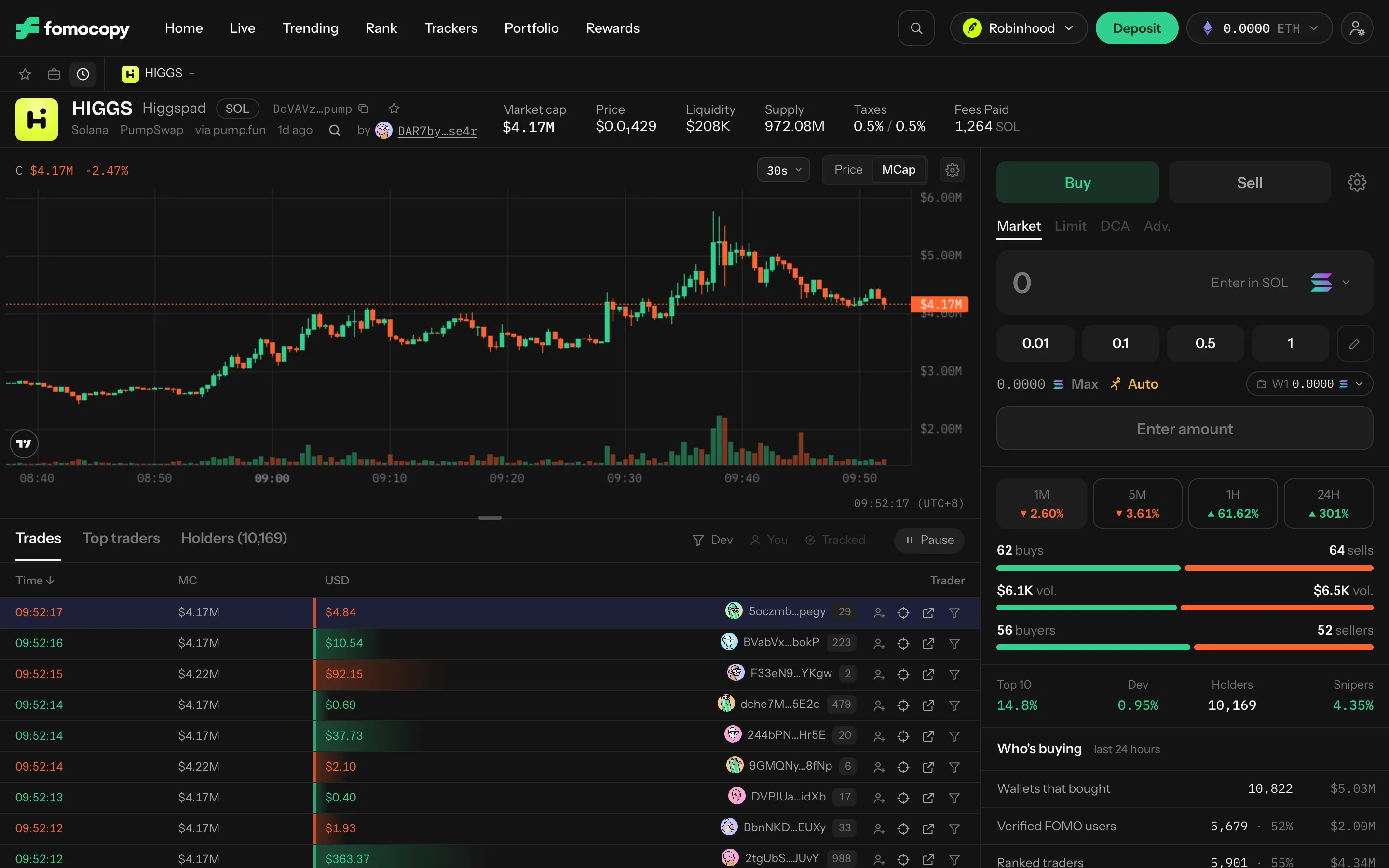This screenshot has width=1389, height=868.
Task: Enable Auto amount option
Action: [1134, 384]
